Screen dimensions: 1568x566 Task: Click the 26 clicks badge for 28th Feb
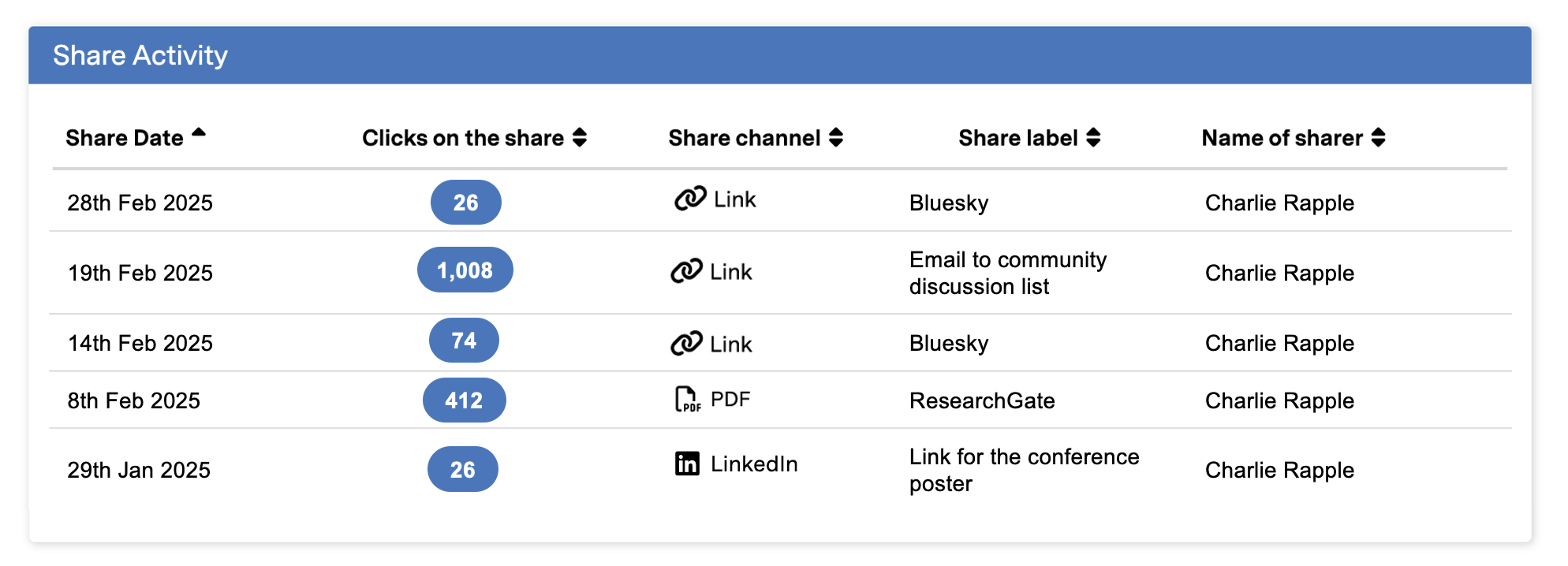click(465, 203)
